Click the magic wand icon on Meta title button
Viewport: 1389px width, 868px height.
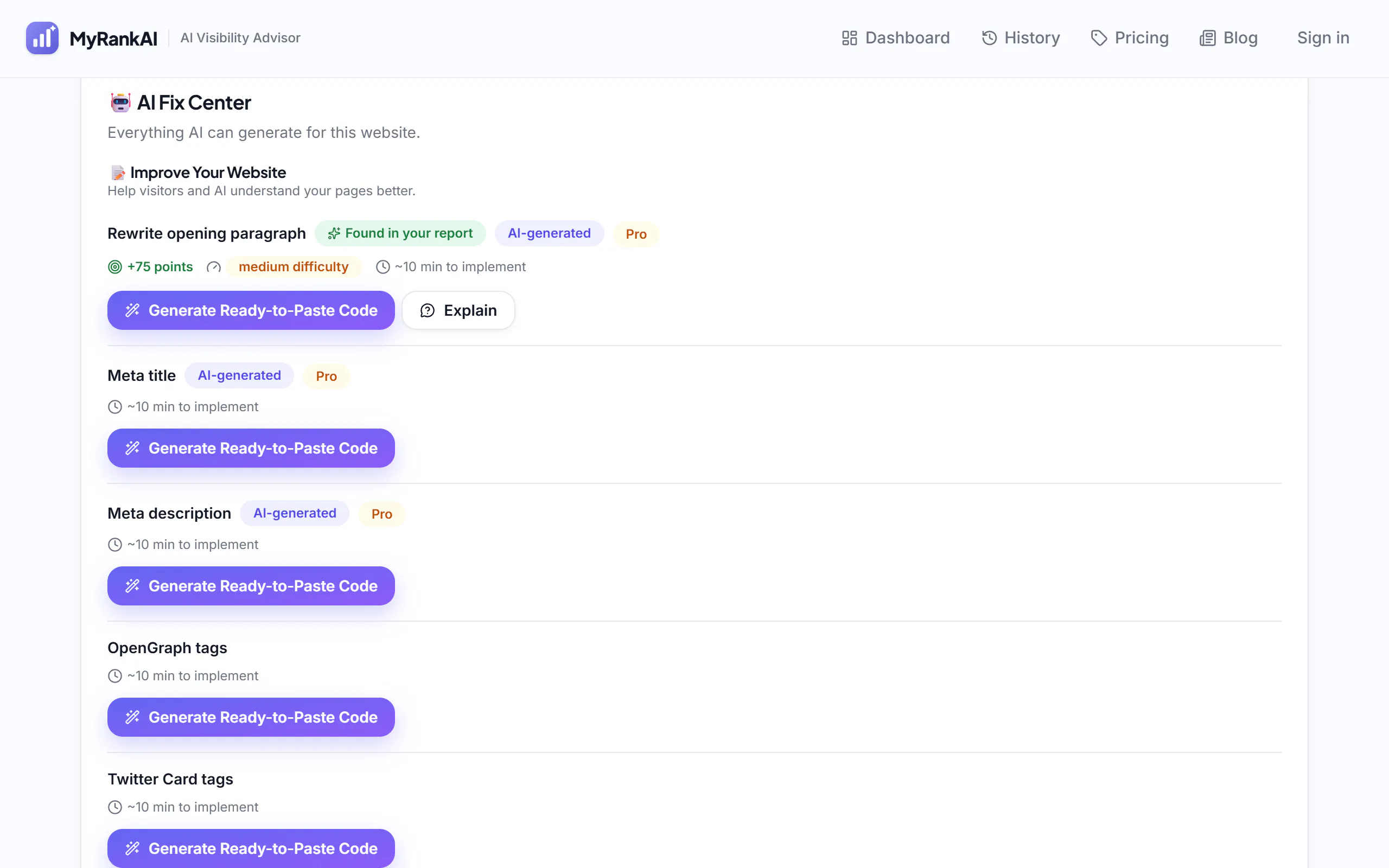pos(132,448)
